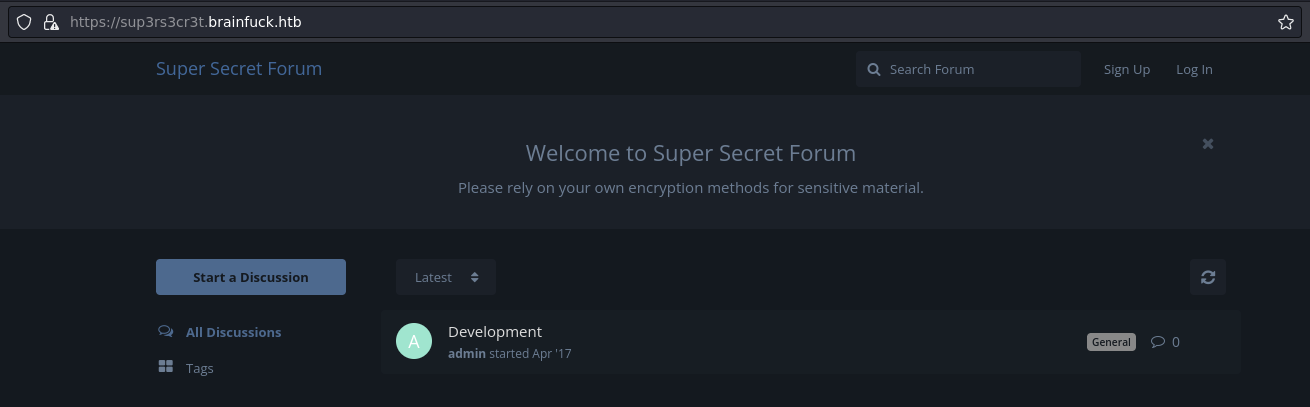The width and height of the screenshot is (1310, 407).
Task: Click the All Discussions chat icon
Action: [x=166, y=332]
